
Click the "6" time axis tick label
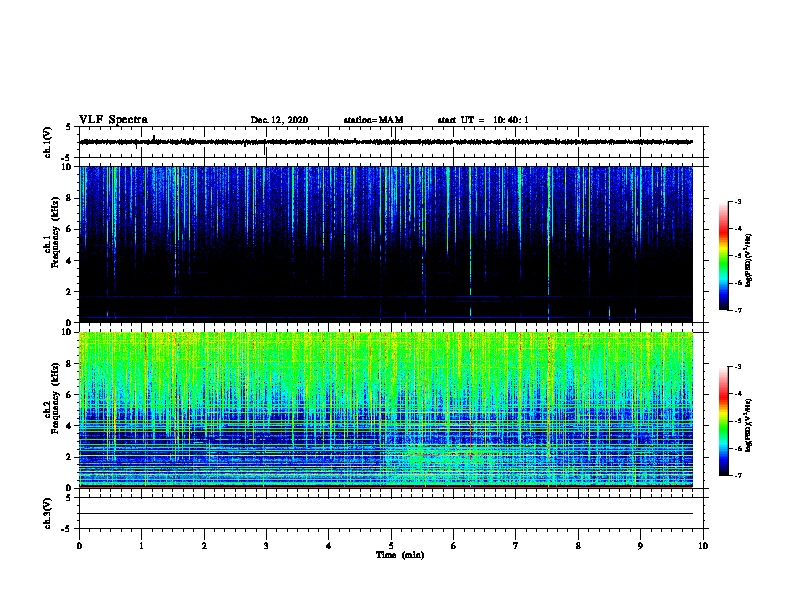pyautogui.click(x=454, y=546)
